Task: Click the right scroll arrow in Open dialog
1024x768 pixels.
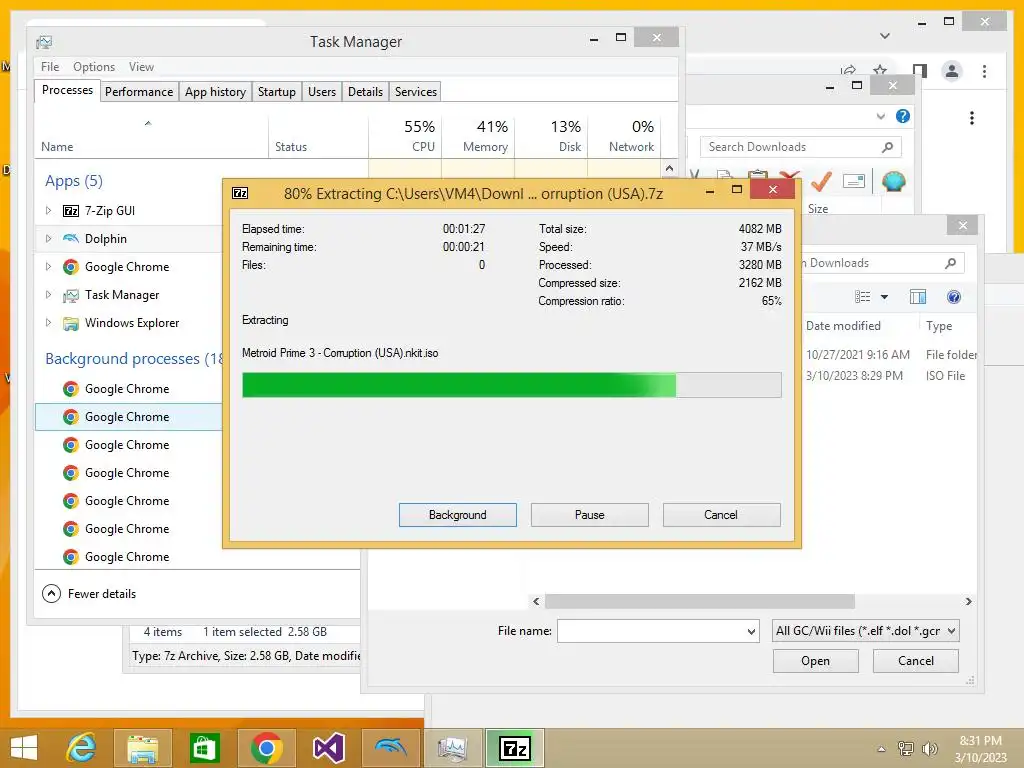Action: (x=968, y=601)
